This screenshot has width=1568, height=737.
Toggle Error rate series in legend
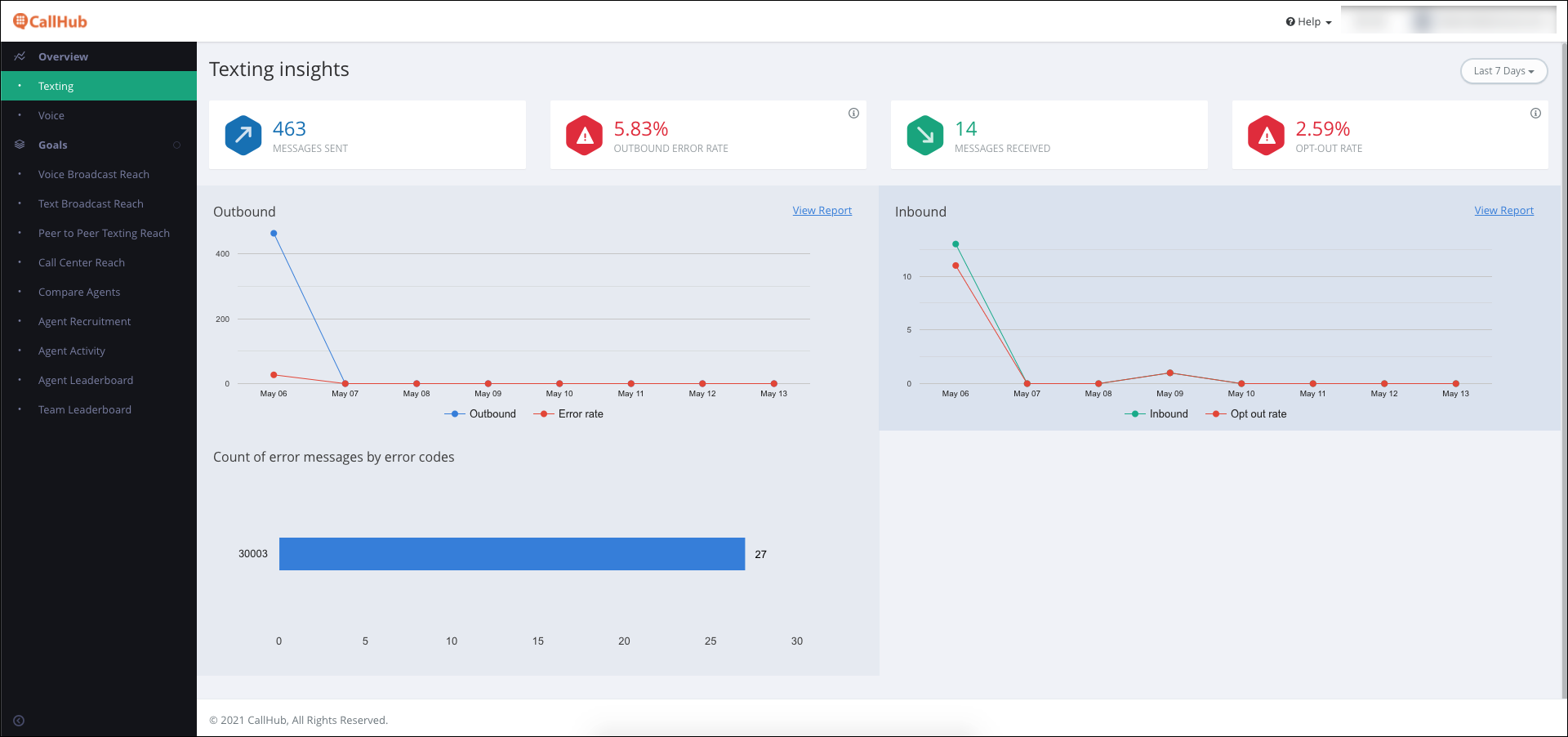(x=568, y=414)
